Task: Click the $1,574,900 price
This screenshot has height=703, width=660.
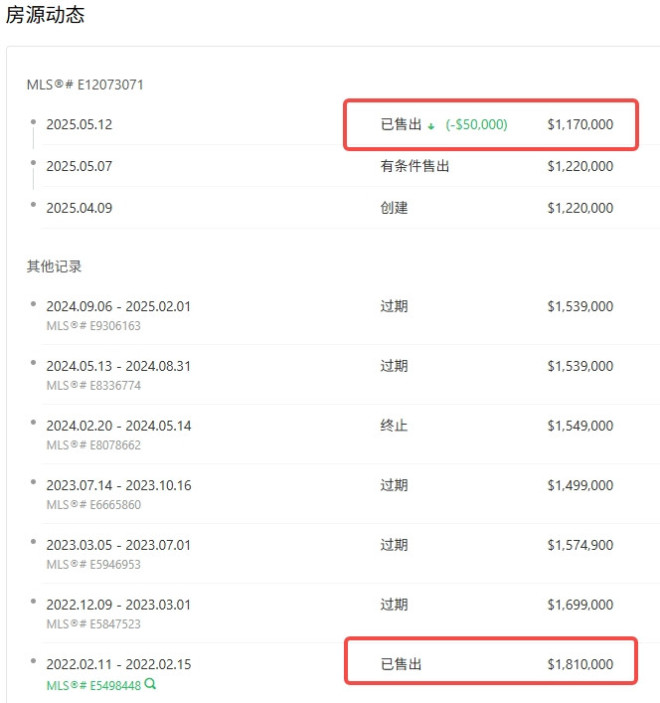Action: coord(580,546)
